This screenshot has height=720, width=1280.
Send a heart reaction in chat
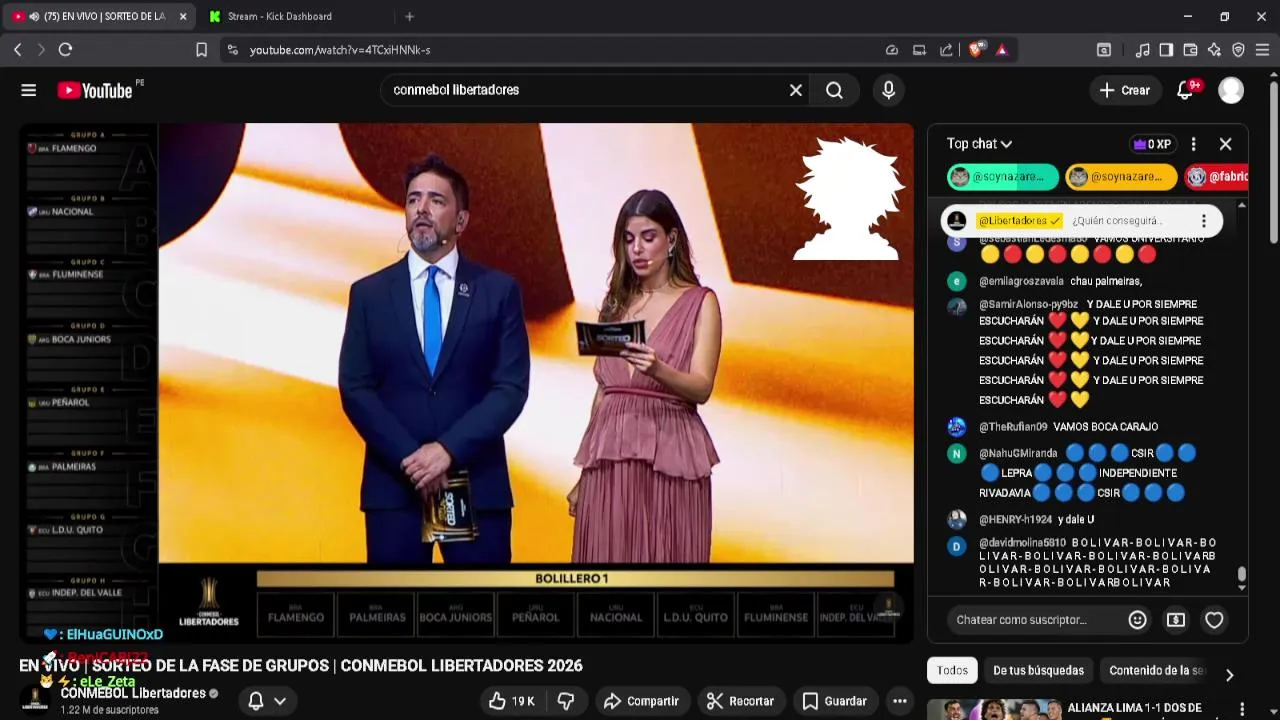point(1214,620)
